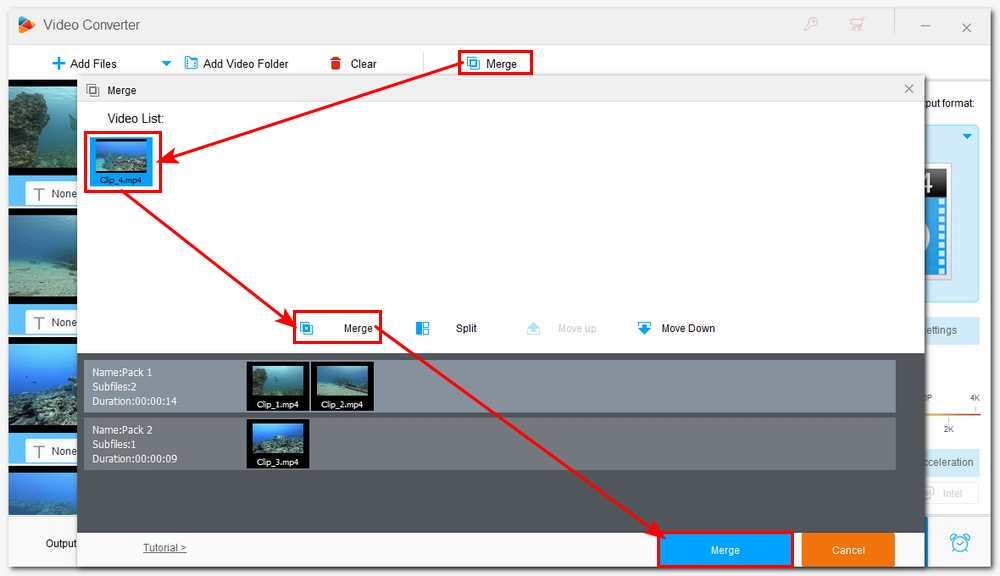Open Merge from the main toolbar
This screenshot has width=1000, height=576.
point(494,63)
